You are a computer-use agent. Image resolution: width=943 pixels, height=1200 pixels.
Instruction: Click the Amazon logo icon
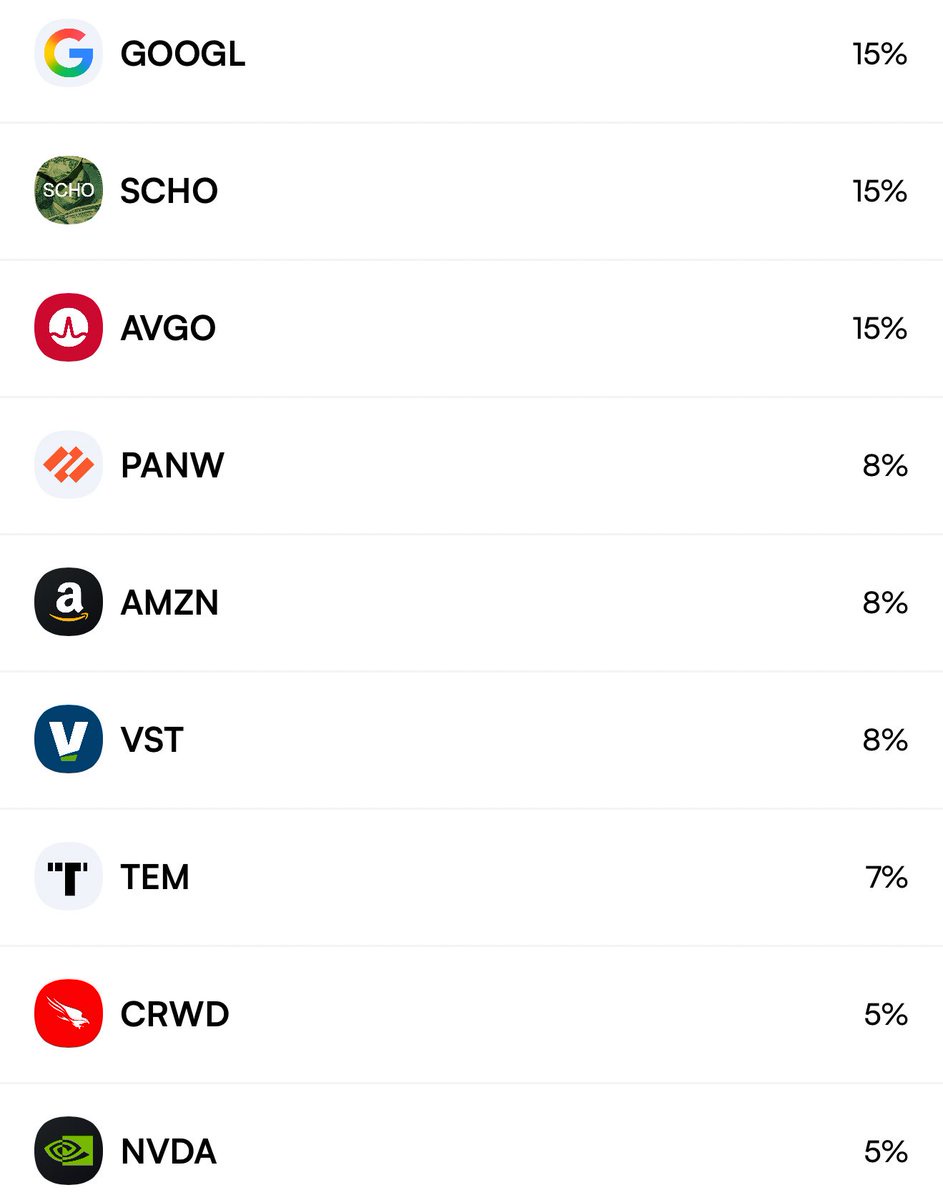click(68, 602)
